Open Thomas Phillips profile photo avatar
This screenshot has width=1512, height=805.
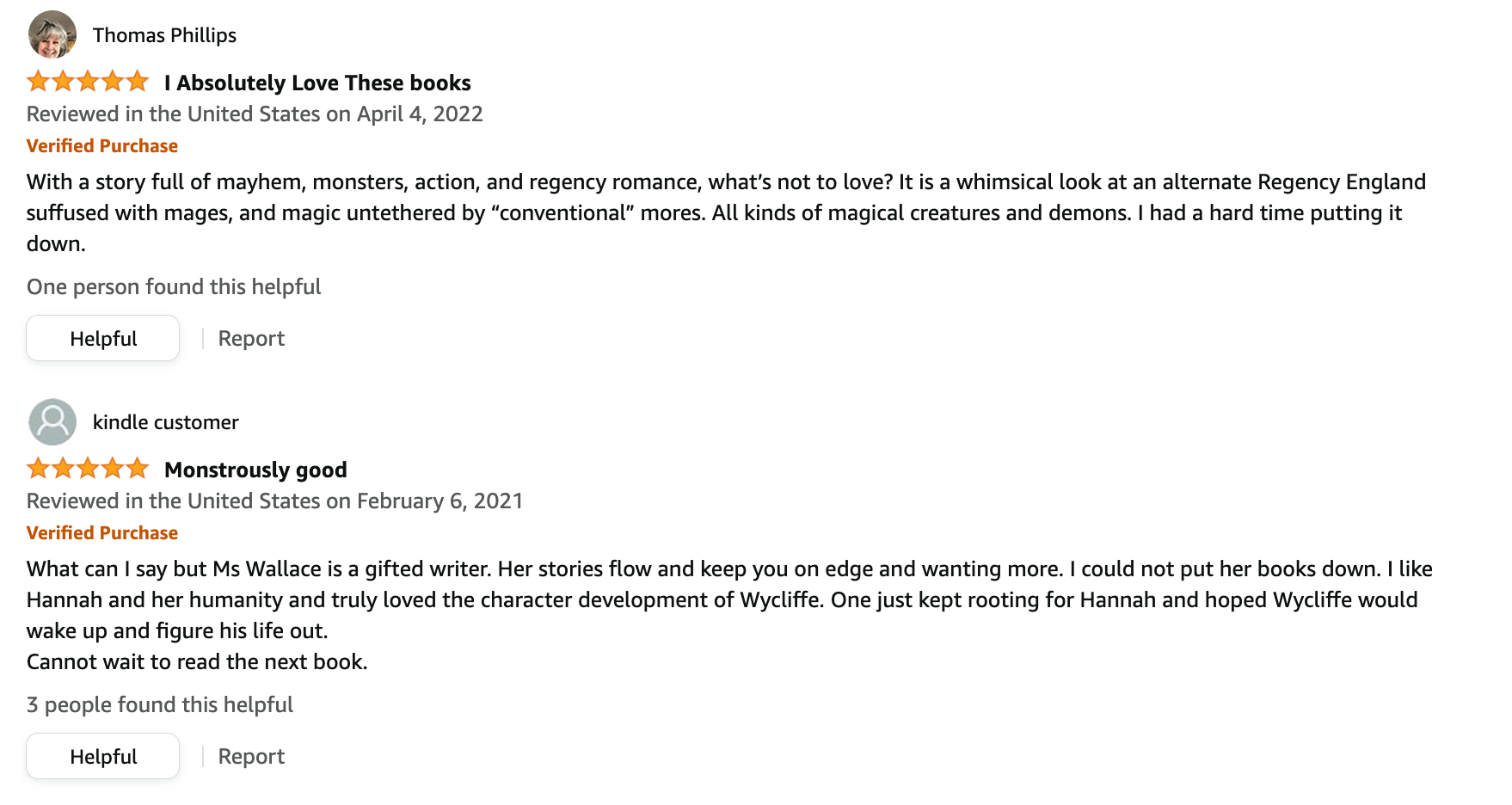tap(52, 35)
